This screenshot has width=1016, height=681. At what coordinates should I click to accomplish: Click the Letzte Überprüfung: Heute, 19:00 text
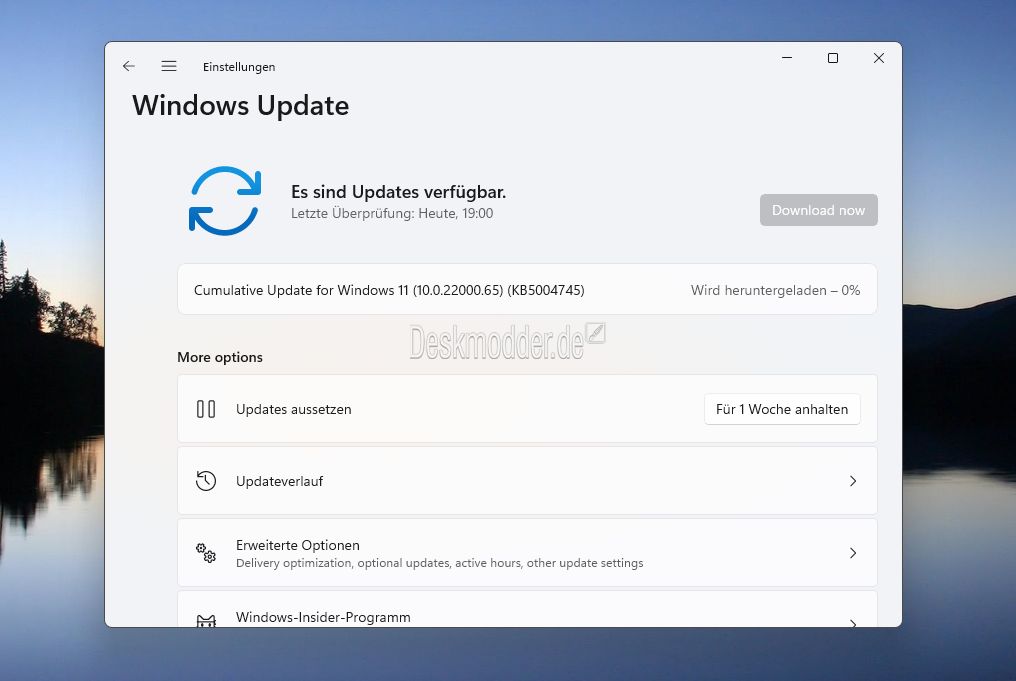392,213
